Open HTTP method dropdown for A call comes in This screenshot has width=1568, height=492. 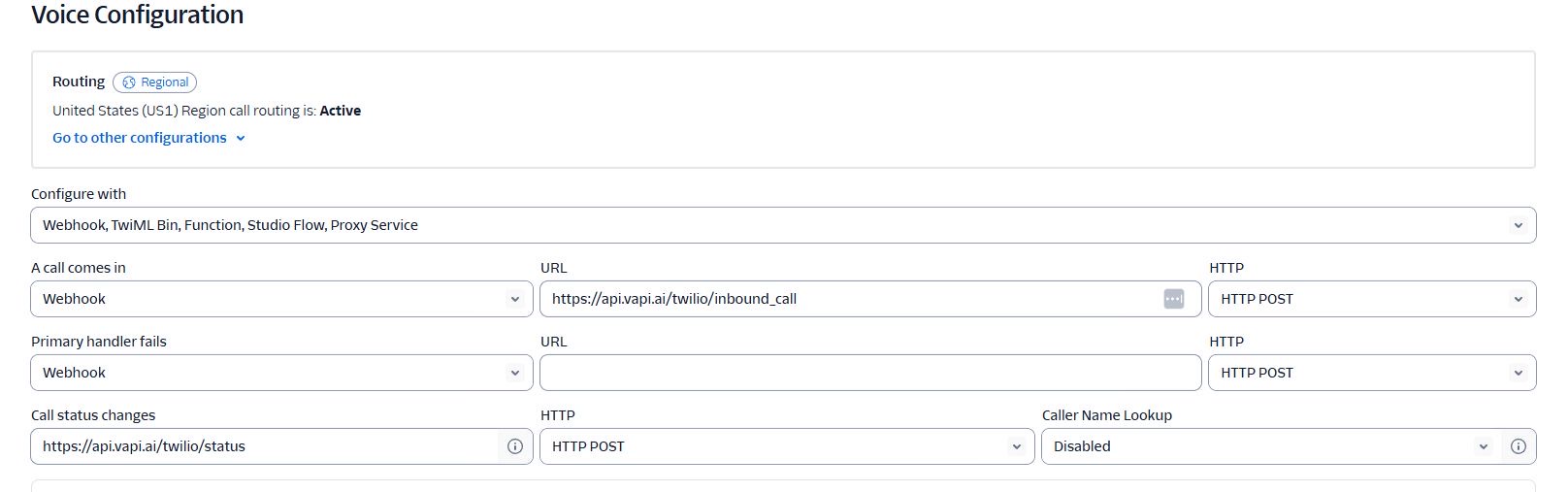1371,299
